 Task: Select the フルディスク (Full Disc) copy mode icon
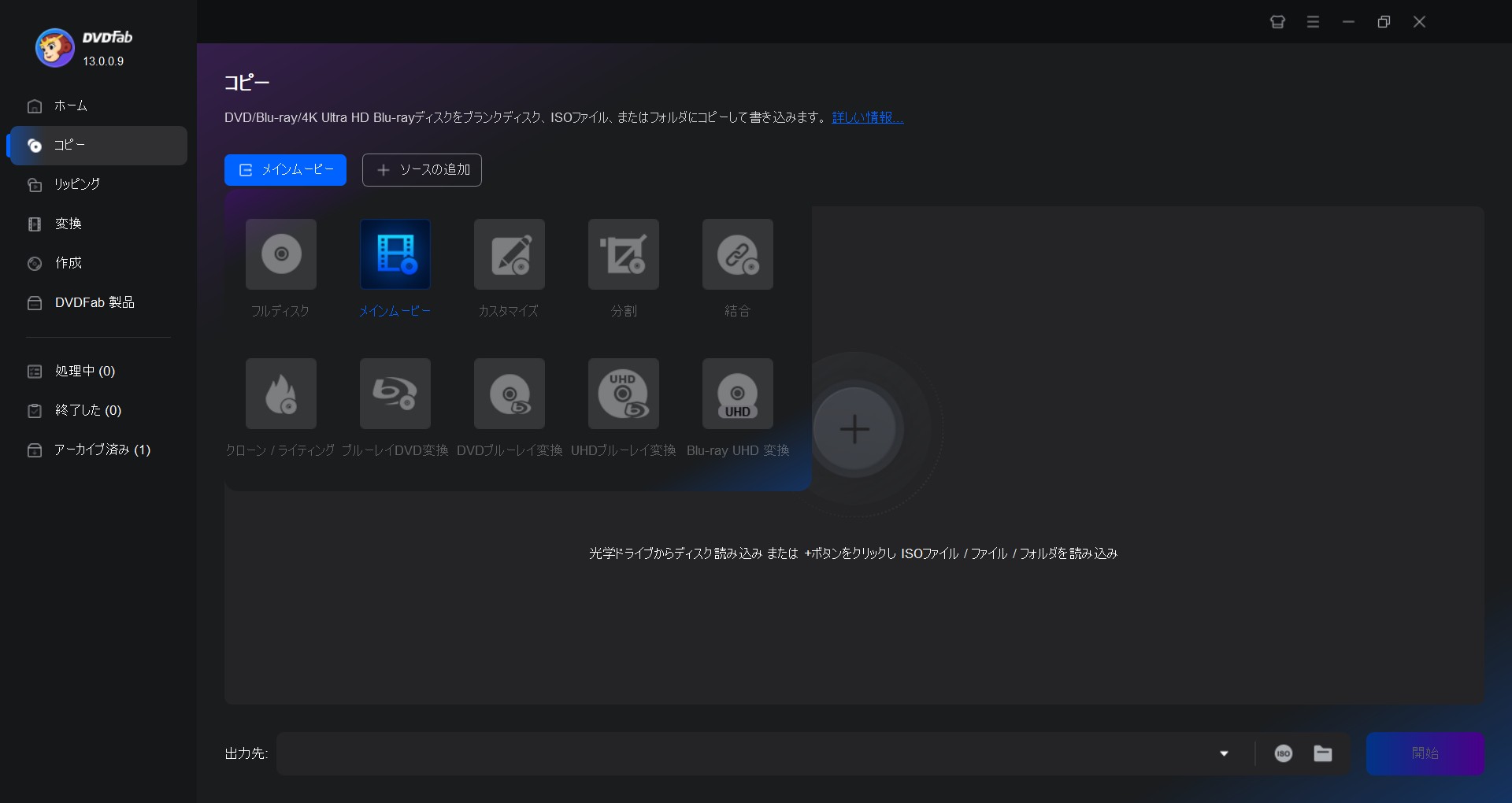point(281,254)
